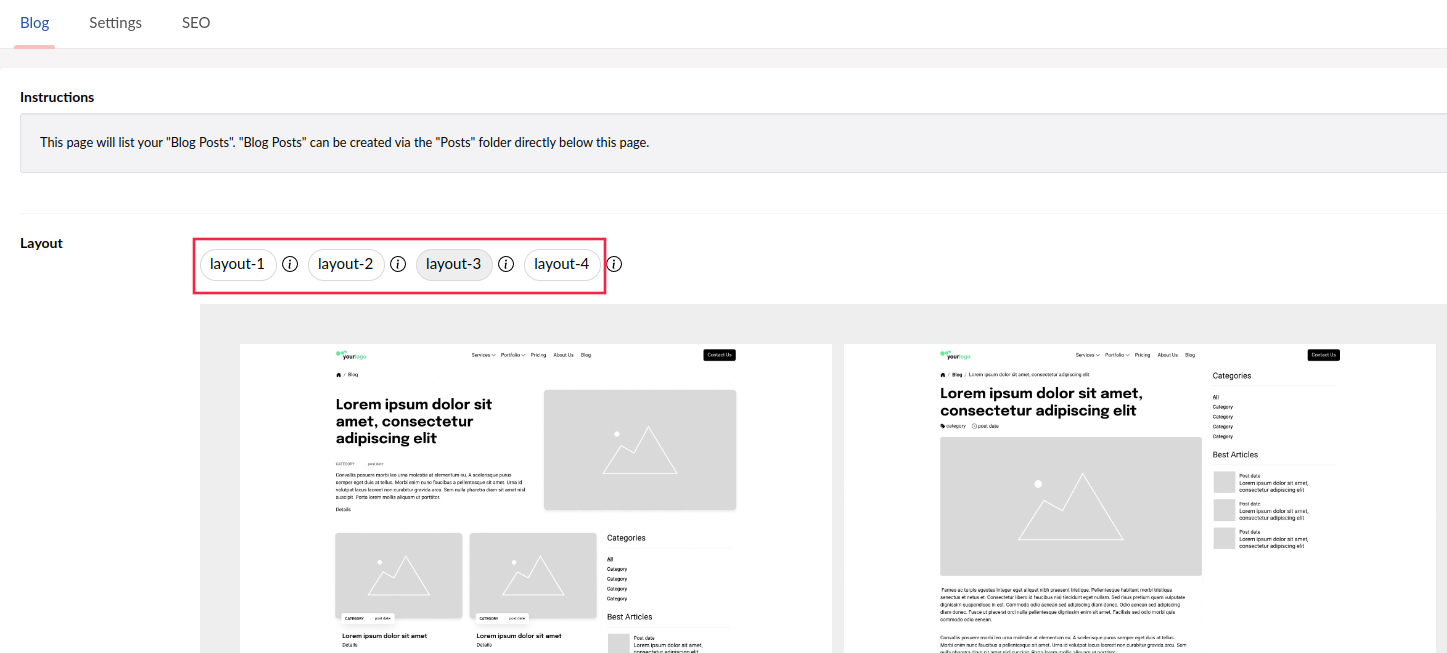The width and height of the screenshot is (1447, 653).
Task: Click Contact Us button in right preview
Action: [x=1323, y=355]
